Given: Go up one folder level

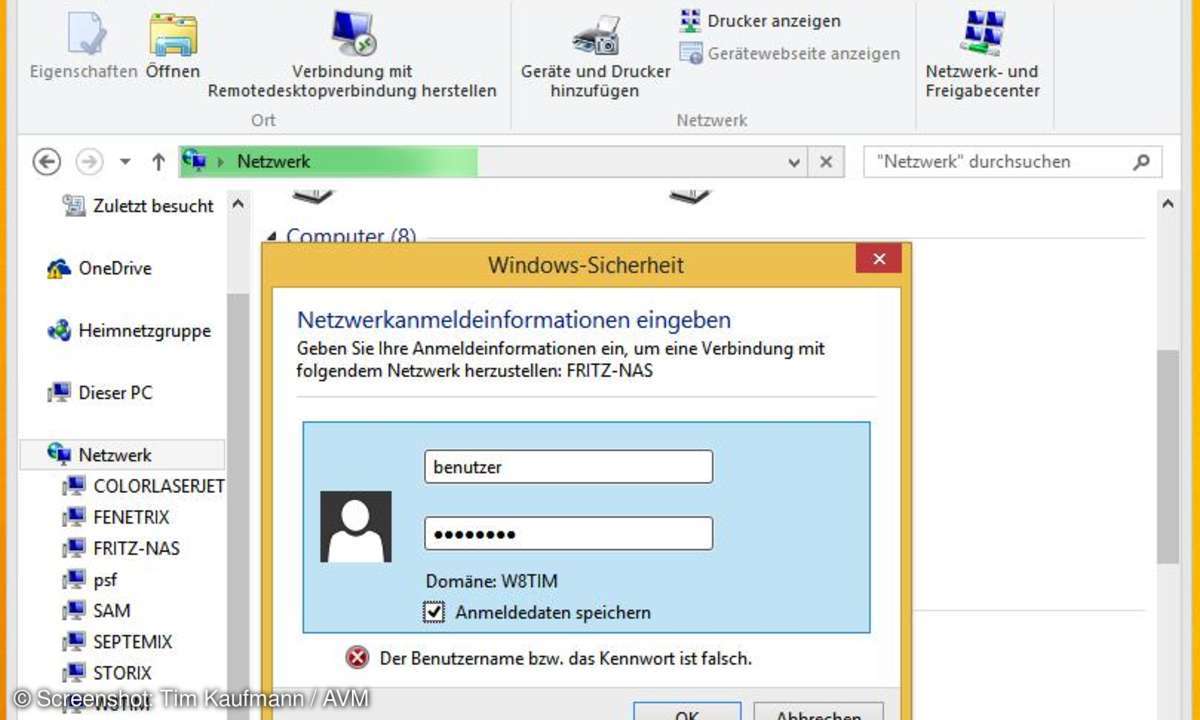Looking at the screenshot, I should [x=158, y=162].
